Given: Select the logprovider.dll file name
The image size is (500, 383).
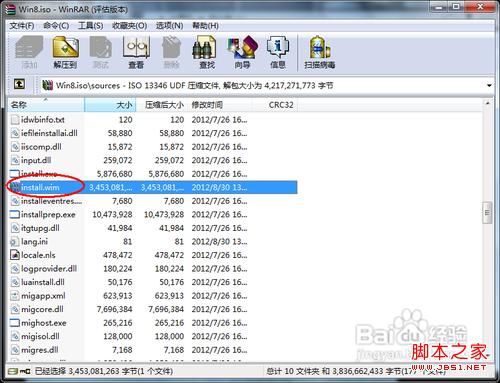Looking at the screenshot, I should pos(49,269).
